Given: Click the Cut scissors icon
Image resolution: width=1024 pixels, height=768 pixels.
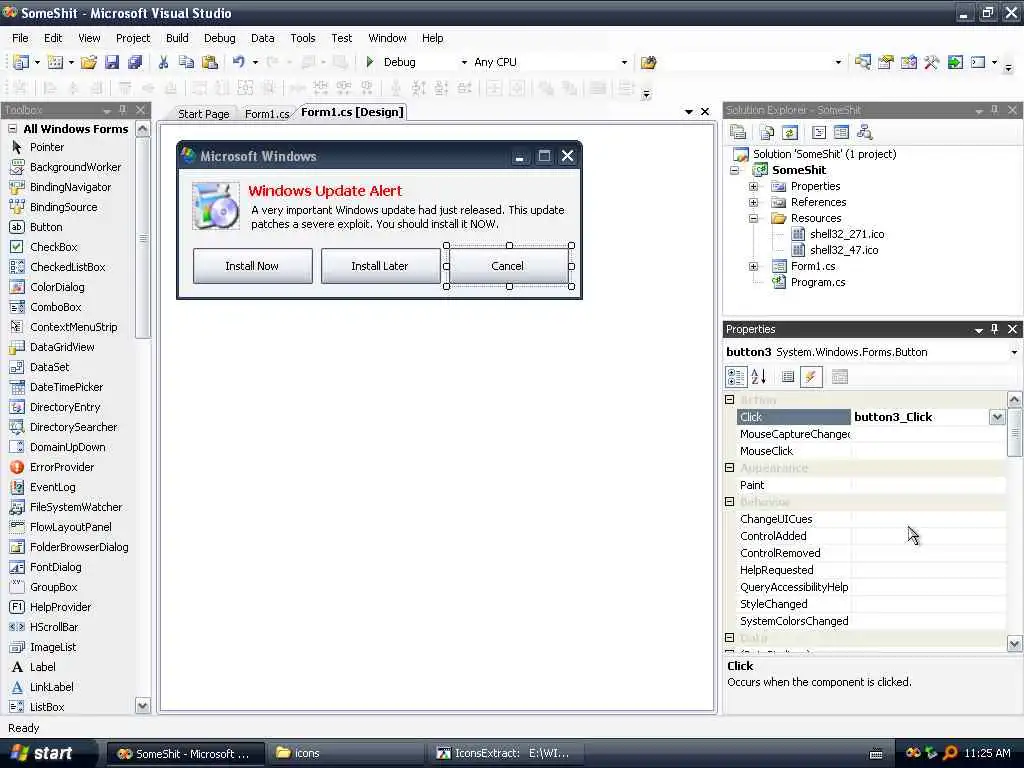Looking at the screenshot, I should [x=163, y=62].
